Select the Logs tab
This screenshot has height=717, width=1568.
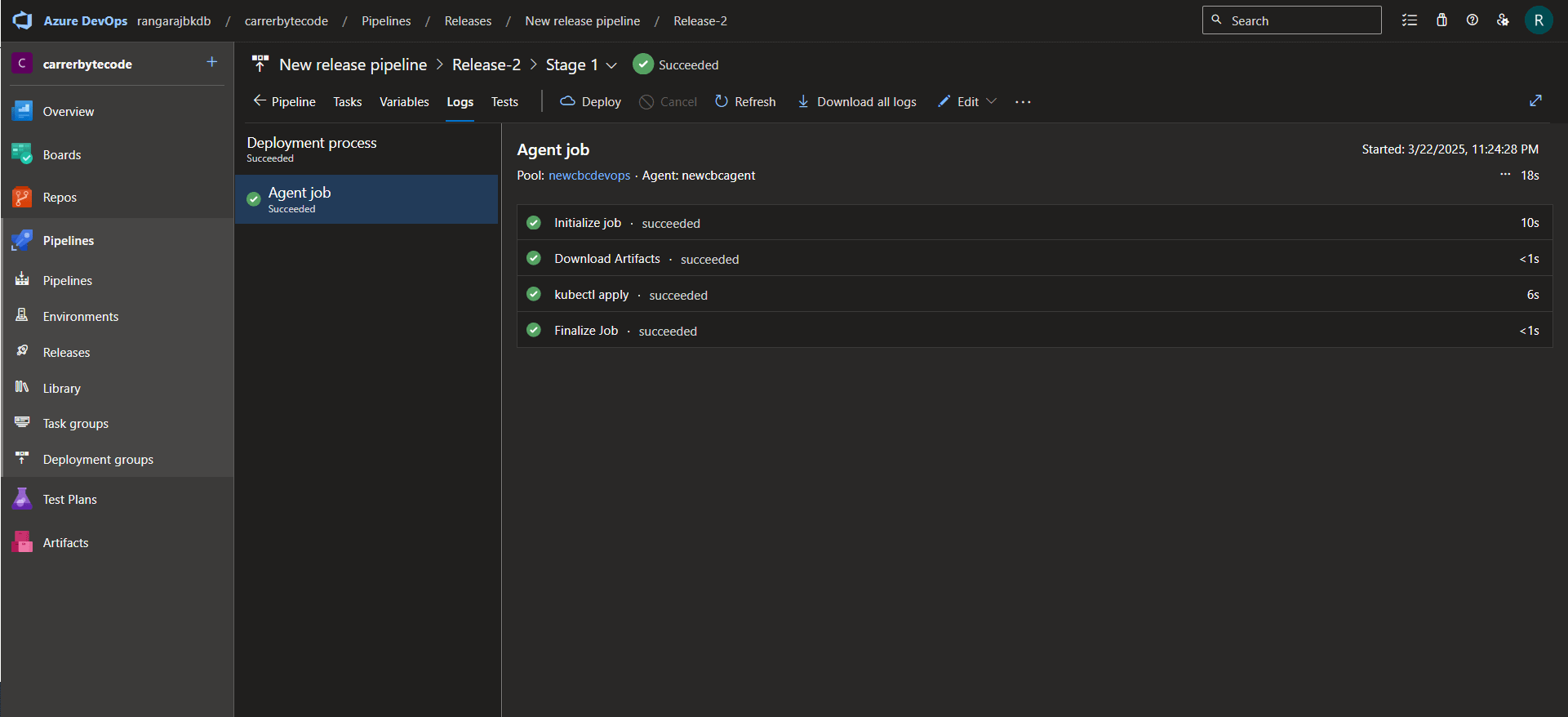point(460,102)
